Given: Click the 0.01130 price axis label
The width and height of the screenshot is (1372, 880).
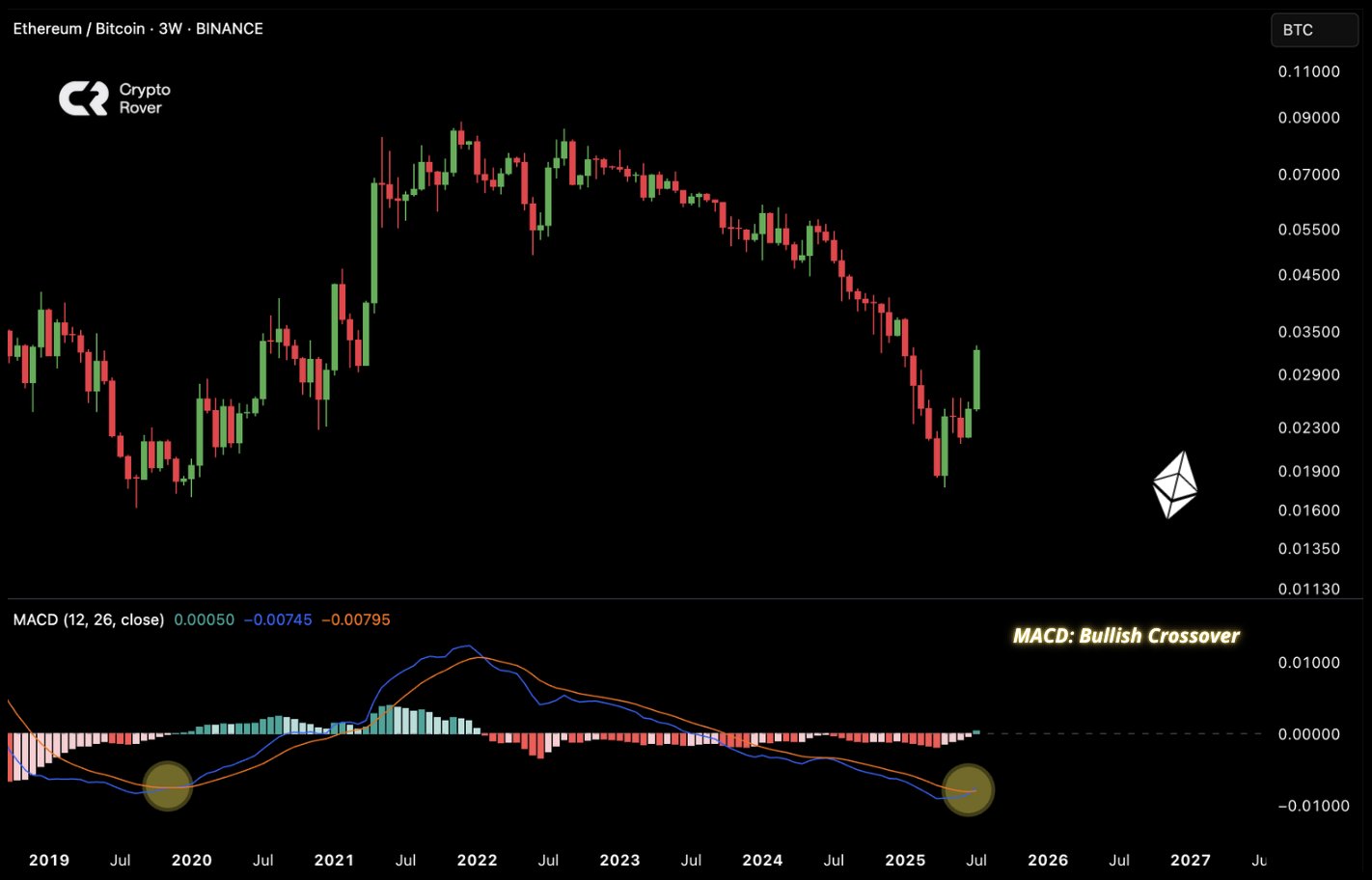Looking at the screenshot, I should [x=1309, y=589].
